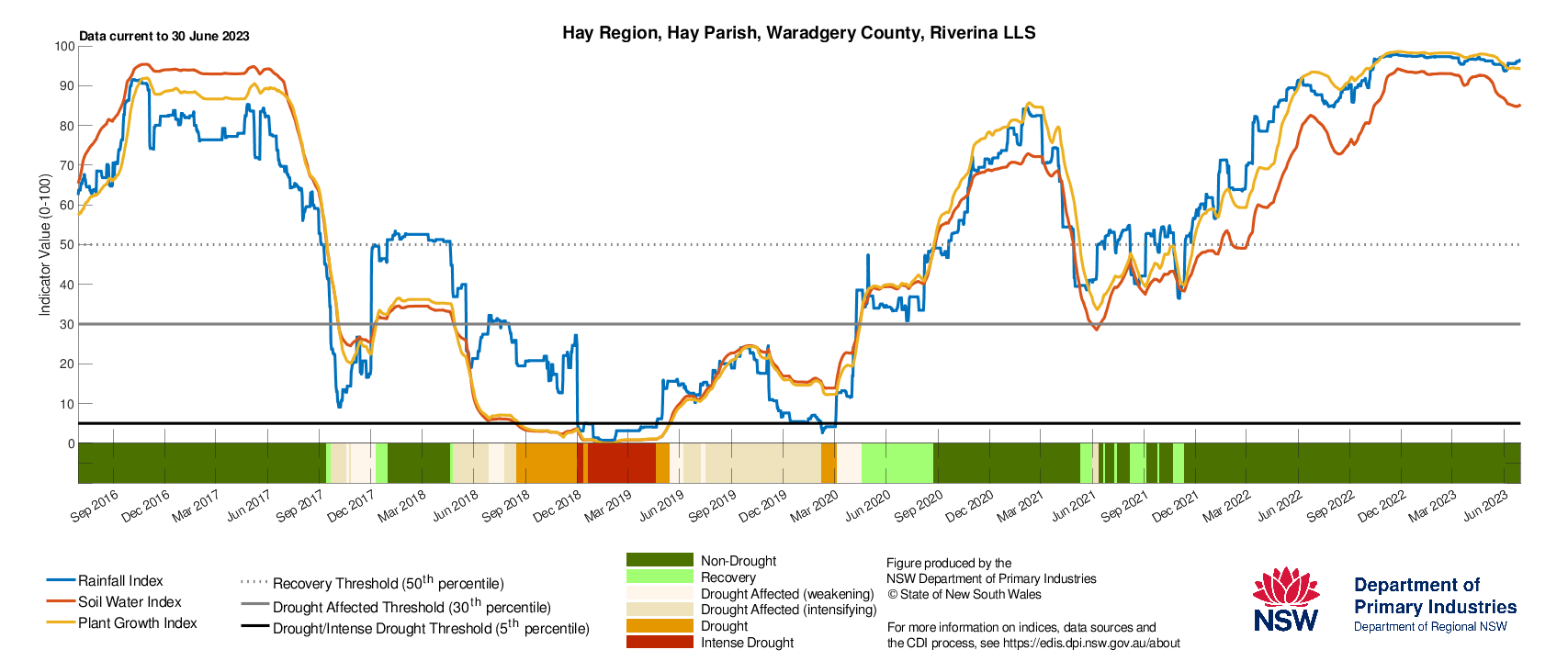1568x661 pixels.
Task: Click the Jun 2022 x-axis label
Action: 1279,506
